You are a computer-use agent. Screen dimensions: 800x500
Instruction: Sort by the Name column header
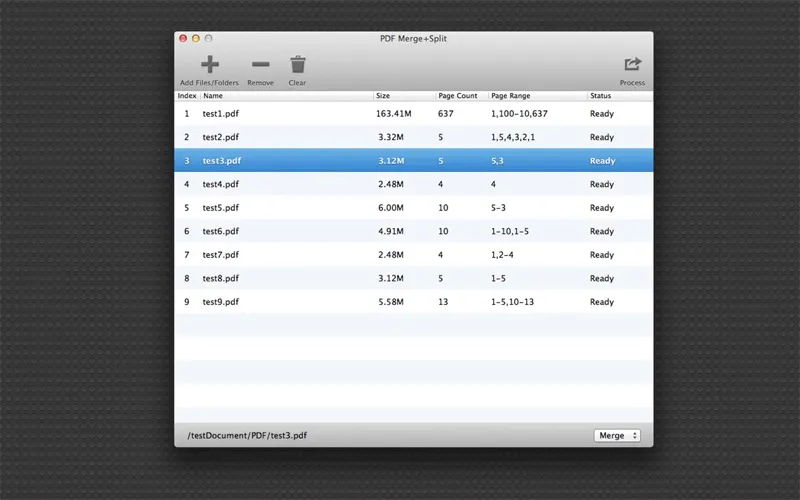point(213,95)
